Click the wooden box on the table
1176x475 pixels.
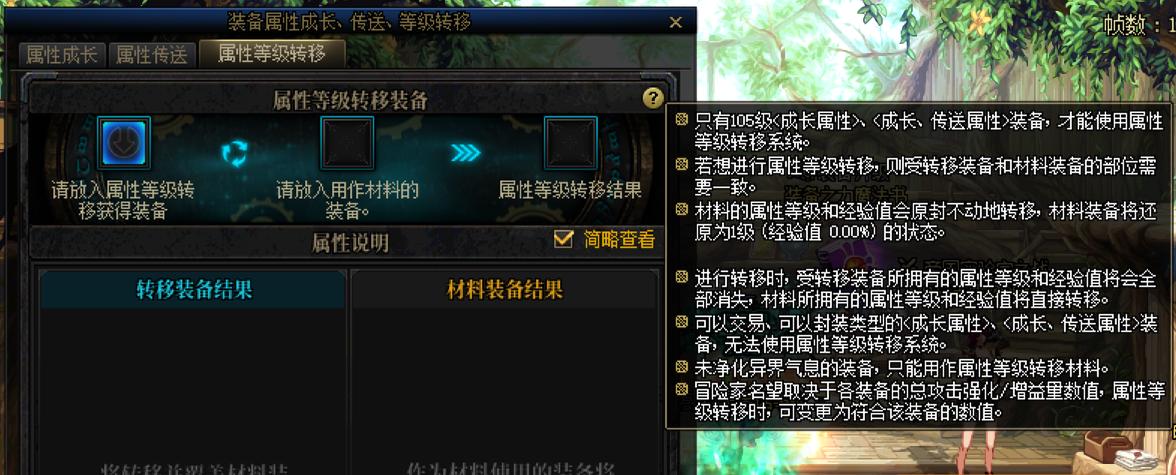coord(1107,446)
